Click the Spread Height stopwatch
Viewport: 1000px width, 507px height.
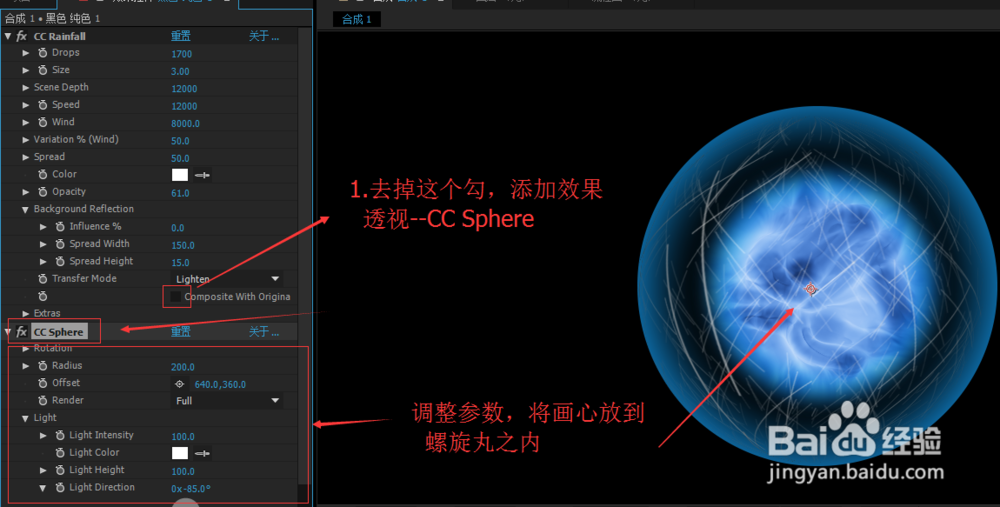(x=60, y=261)
